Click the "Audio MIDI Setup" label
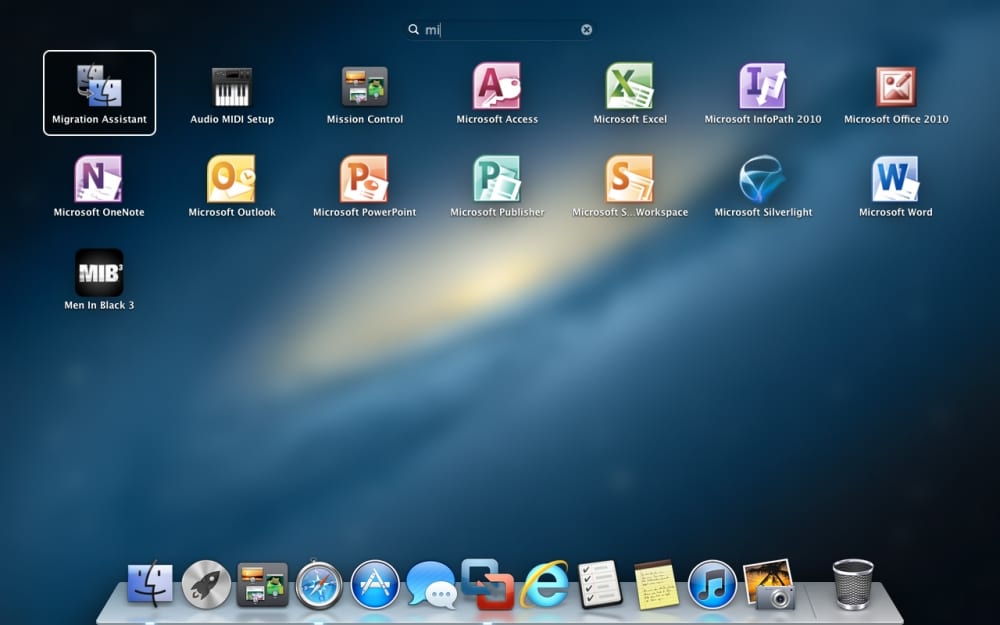The width and height of the screenshot is (1000, 625). 232,119
